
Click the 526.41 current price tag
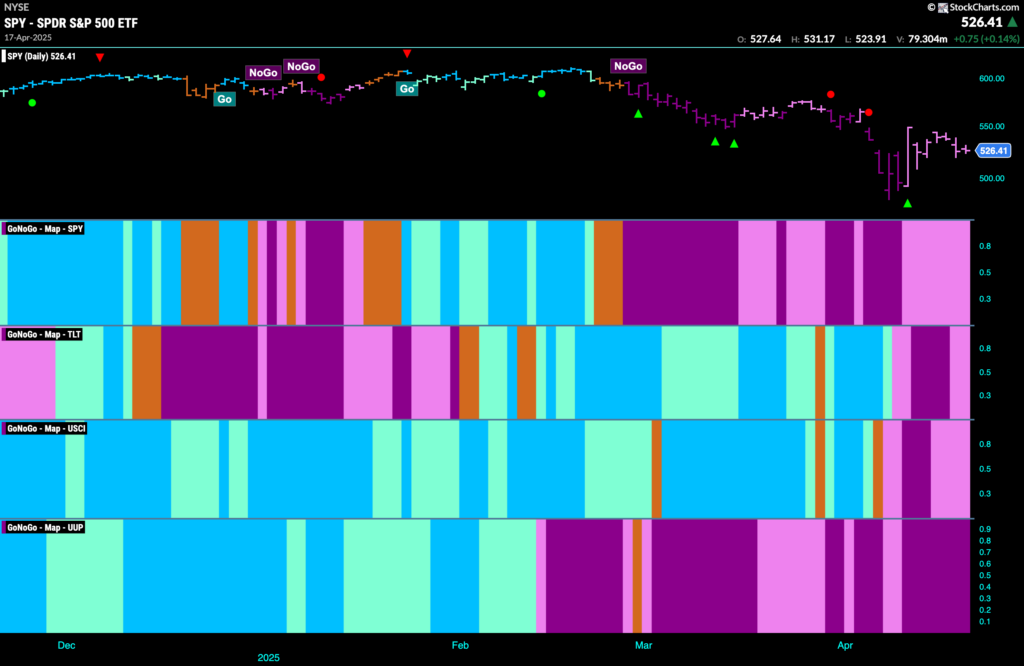[993, 151]
